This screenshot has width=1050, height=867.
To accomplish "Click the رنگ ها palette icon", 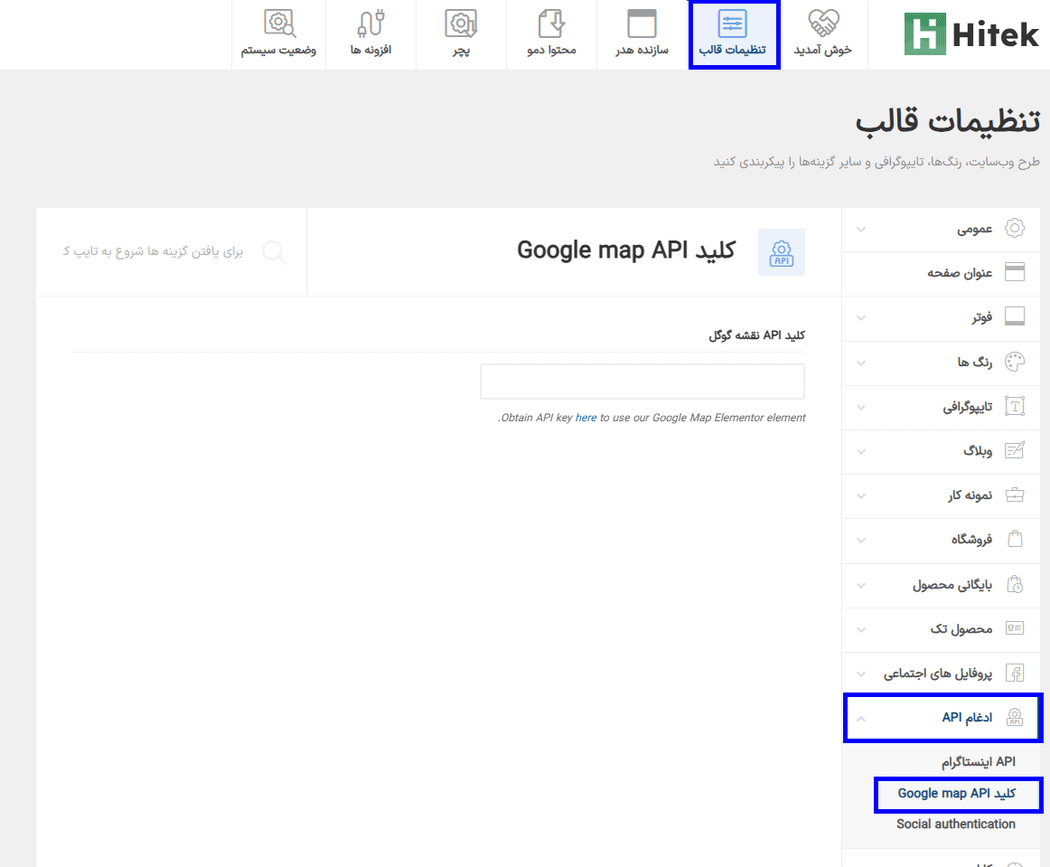I will (1015, 362).
